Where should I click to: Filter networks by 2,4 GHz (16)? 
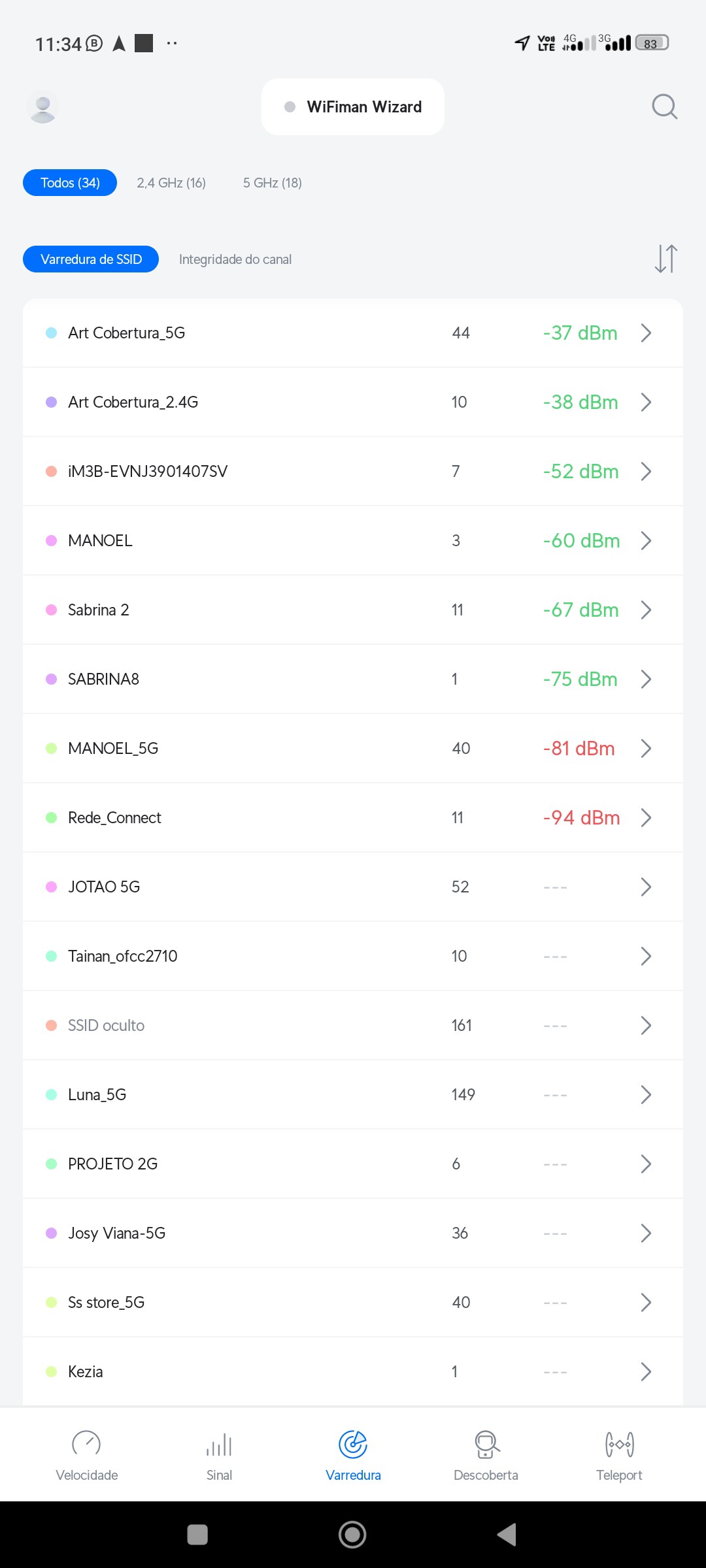point(171,183)
